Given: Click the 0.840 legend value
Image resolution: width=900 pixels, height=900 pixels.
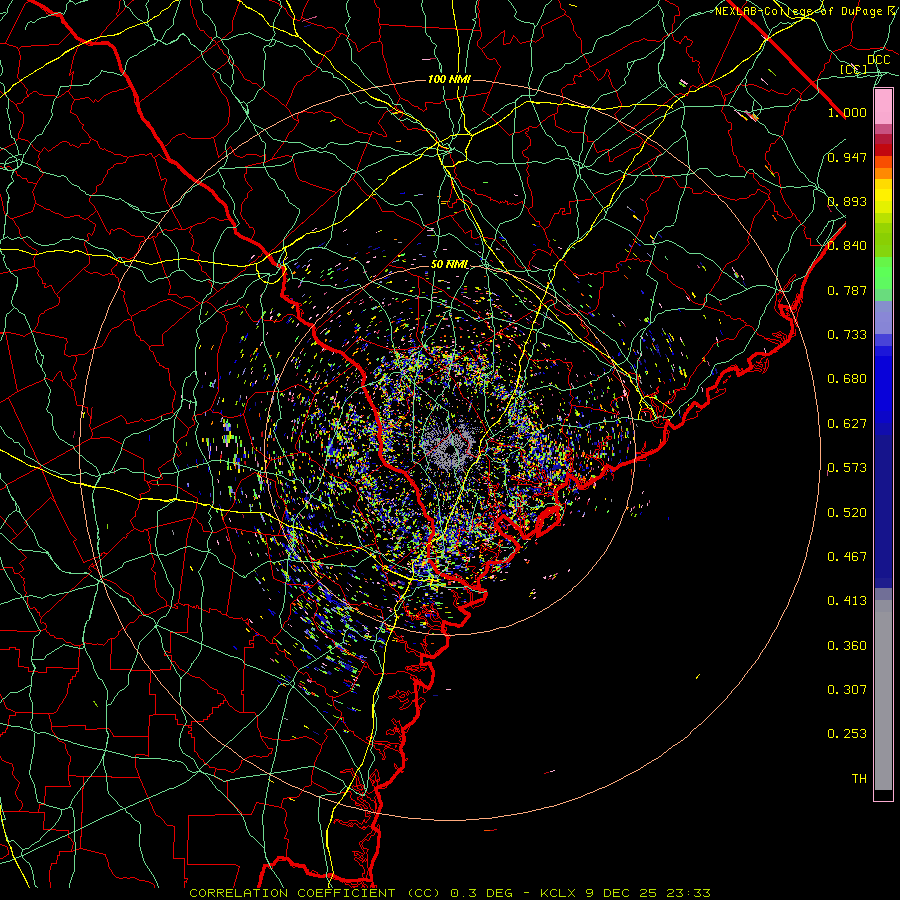Looking at the screenshot, I should tap(847, 246).
